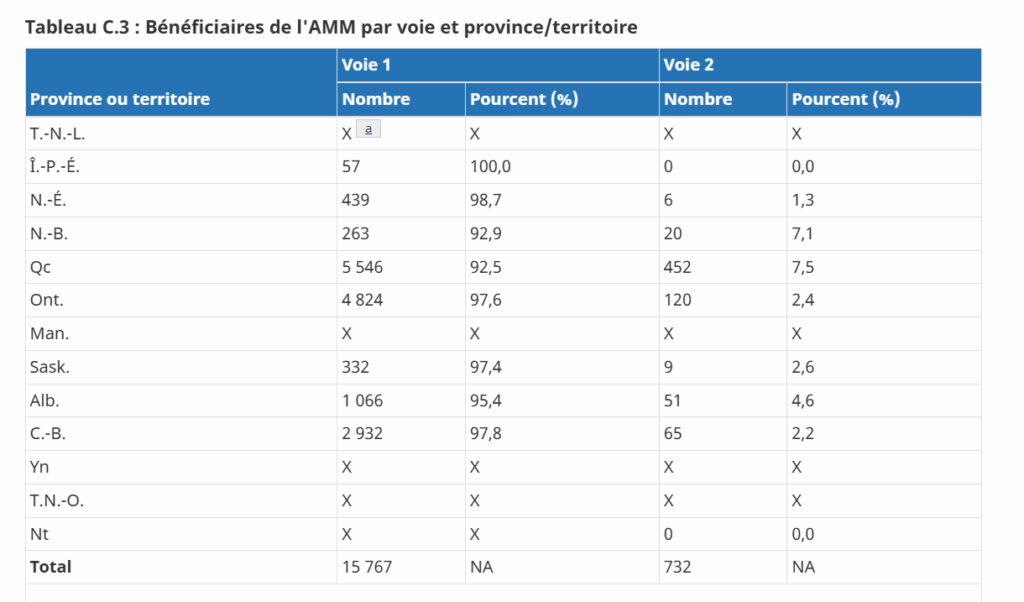Click Pourcent (%) header under Voie 2
Viewport: 1024px width, 602px height.
click(846, 99)
